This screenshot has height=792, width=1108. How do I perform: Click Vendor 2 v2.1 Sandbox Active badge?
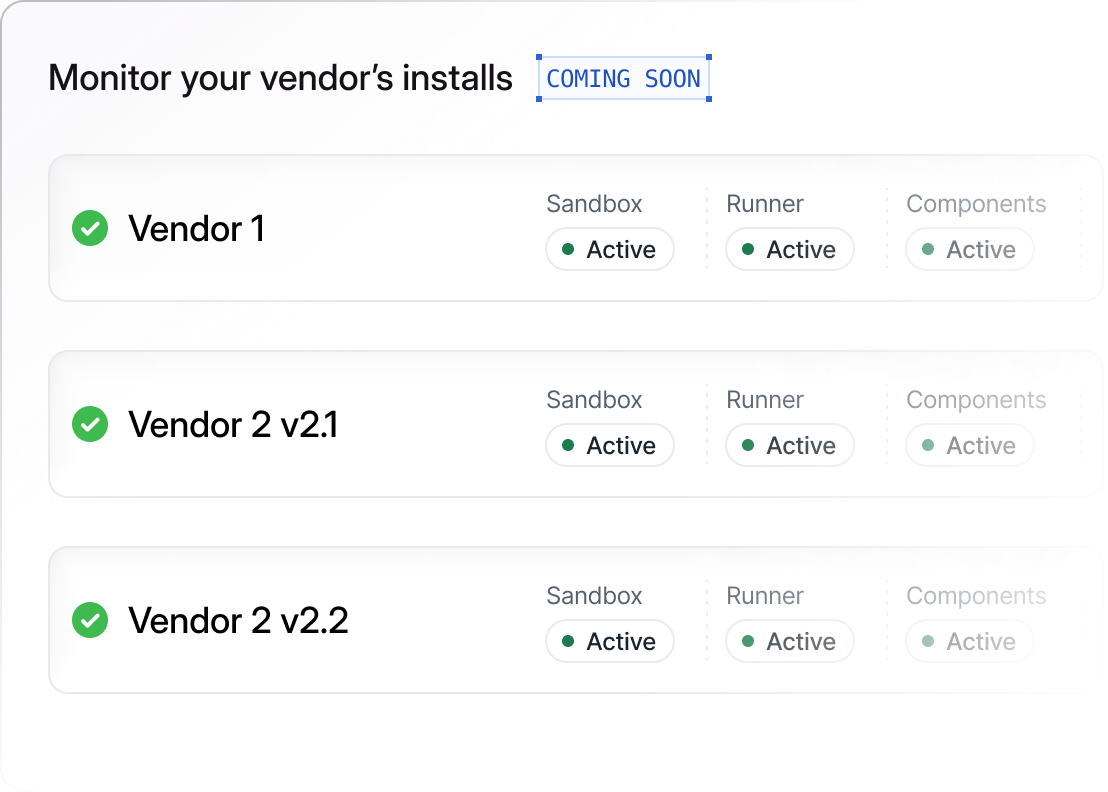pyautogui.click(x=610, y=446)
